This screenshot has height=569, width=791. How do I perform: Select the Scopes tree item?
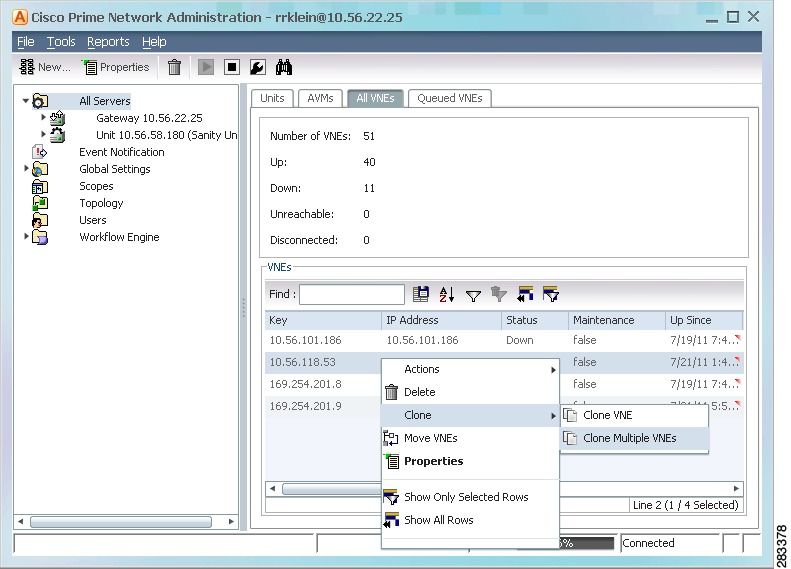(96, 186)
